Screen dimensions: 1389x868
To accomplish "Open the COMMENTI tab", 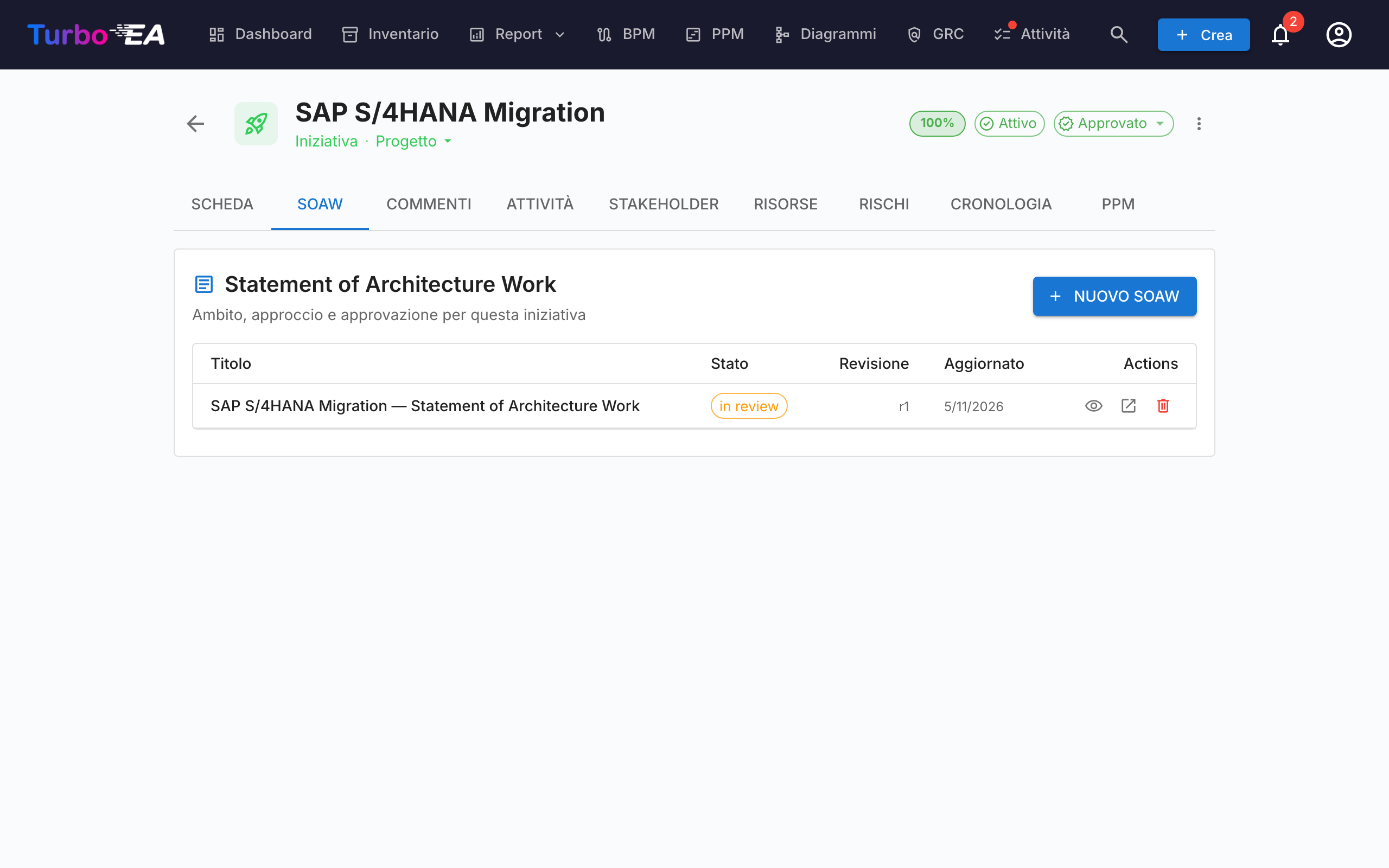I will (429, 205).
